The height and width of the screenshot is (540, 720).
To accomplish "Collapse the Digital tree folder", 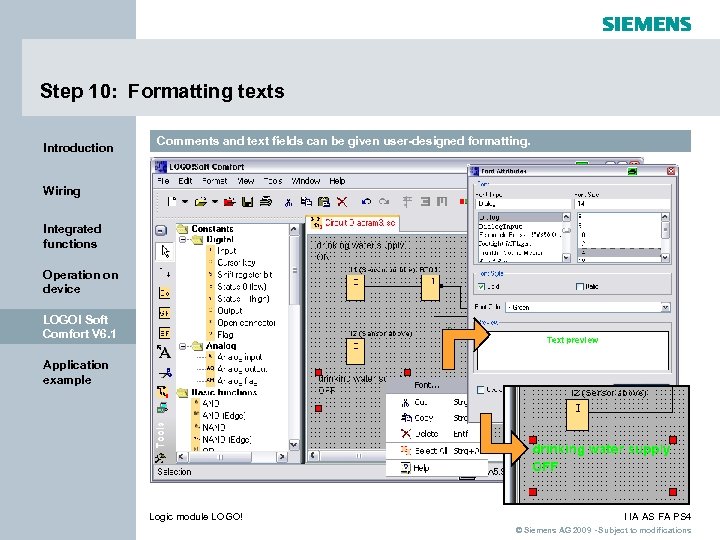I will [183, 240].
